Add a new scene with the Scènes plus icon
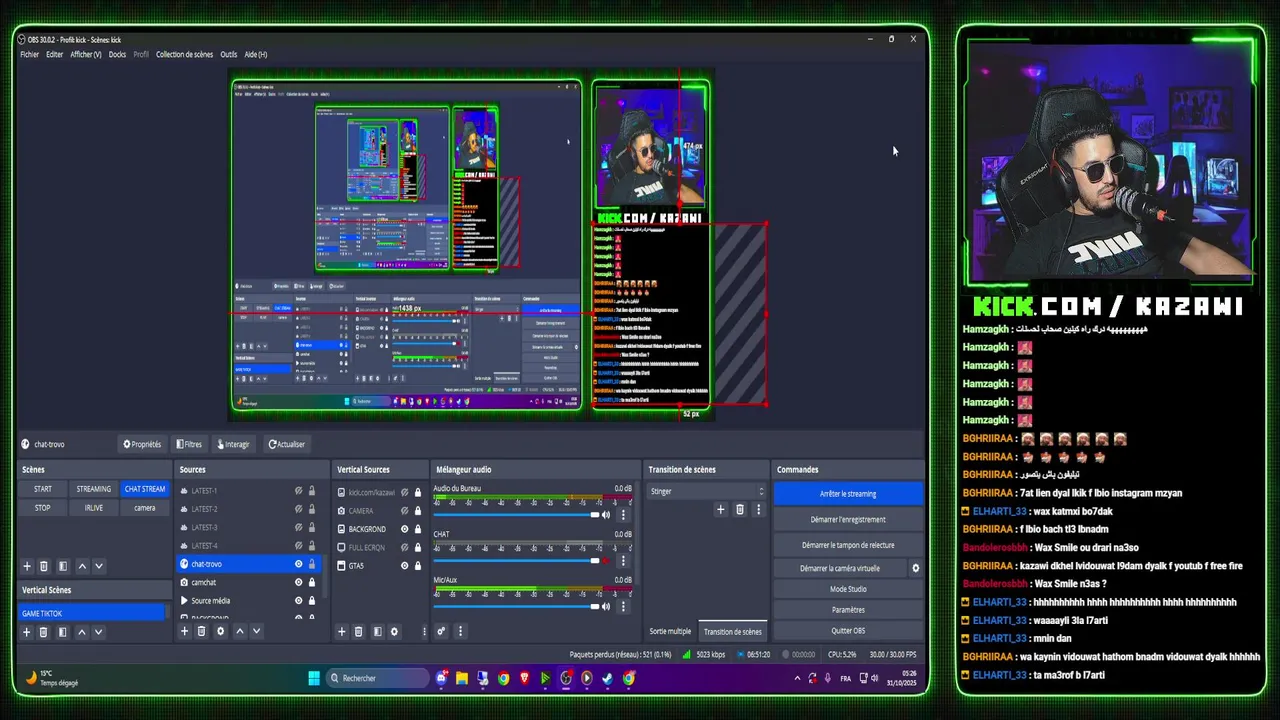The image size is (1280, 720). (27, 566)
